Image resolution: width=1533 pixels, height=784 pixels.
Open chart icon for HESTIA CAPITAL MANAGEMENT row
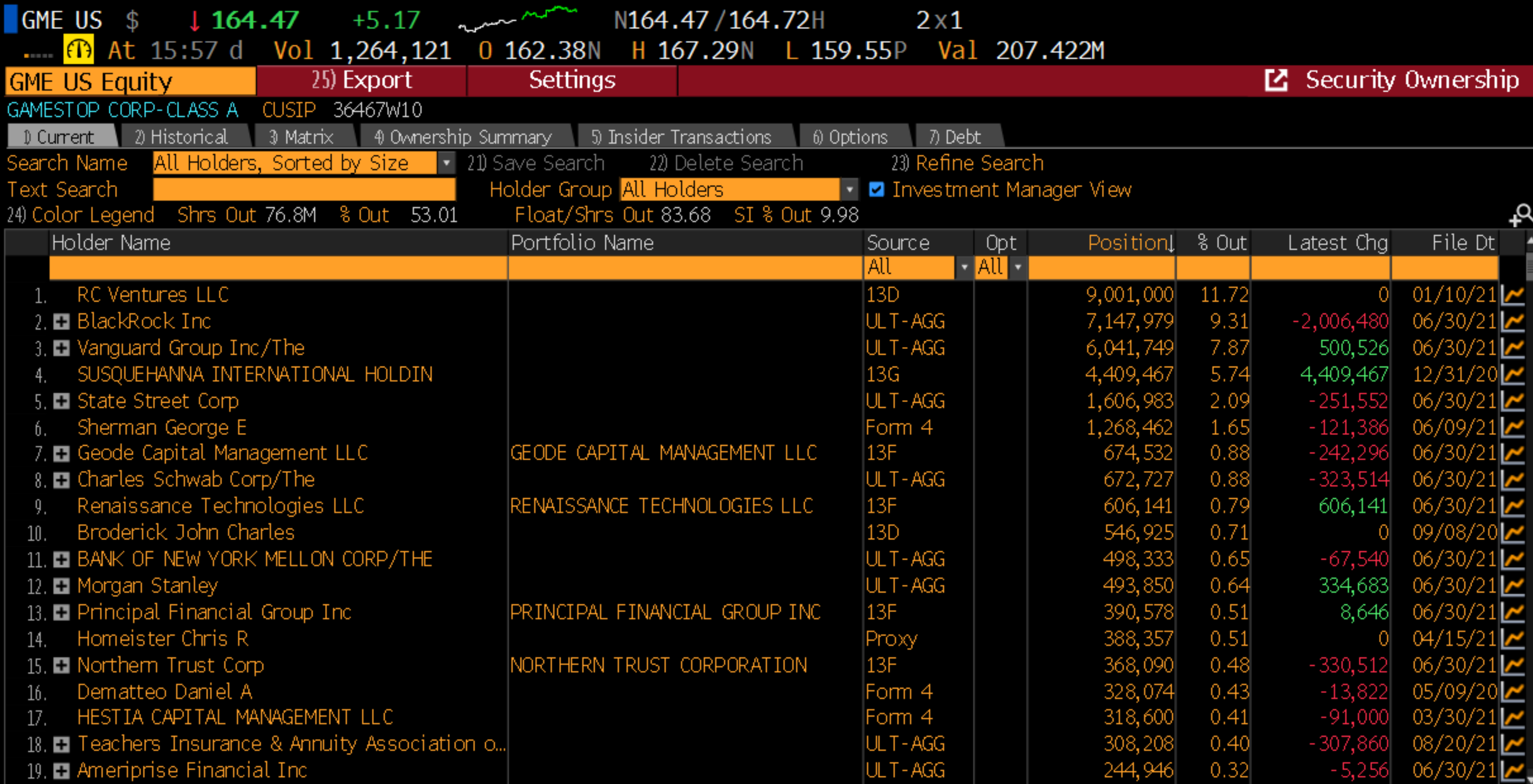coord(1512,718)
